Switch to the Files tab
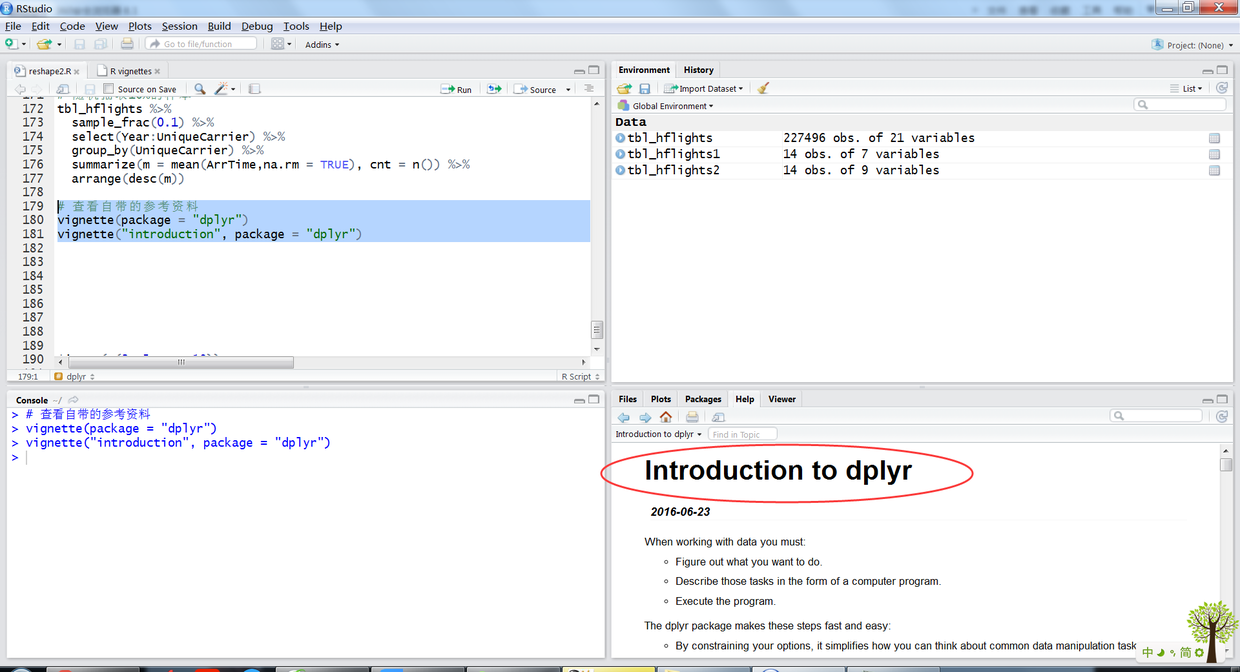Viewport: 1240px width, 672px height. (x=627, y=399)
